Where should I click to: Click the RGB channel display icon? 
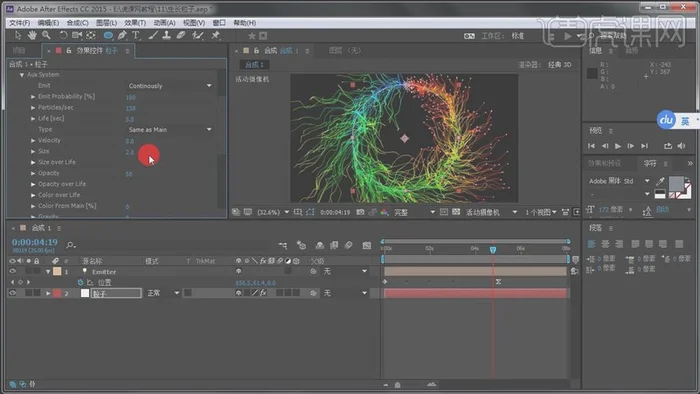click(x=384, y=212)
